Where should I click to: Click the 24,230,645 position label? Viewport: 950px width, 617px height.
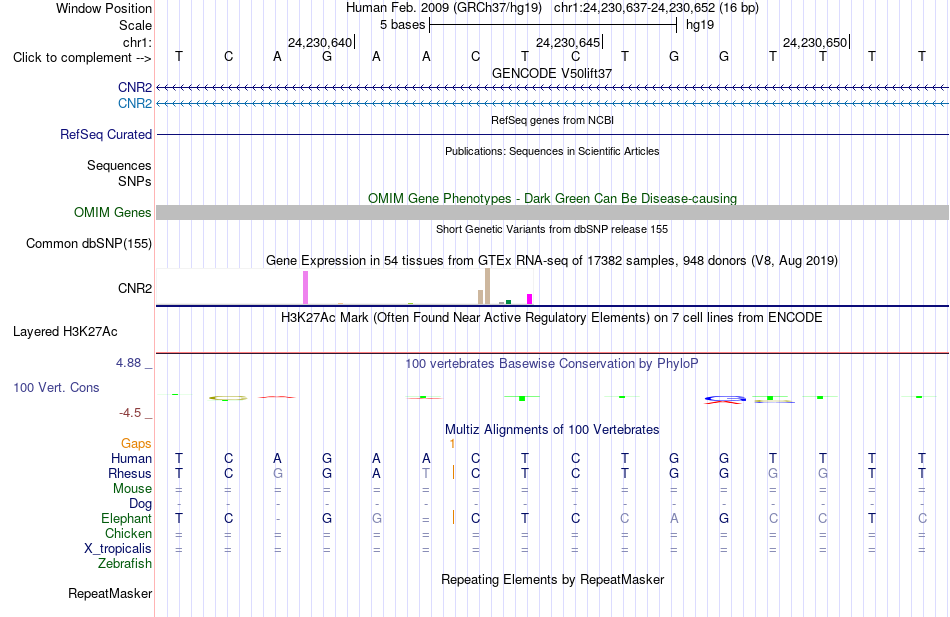(568, 42)
